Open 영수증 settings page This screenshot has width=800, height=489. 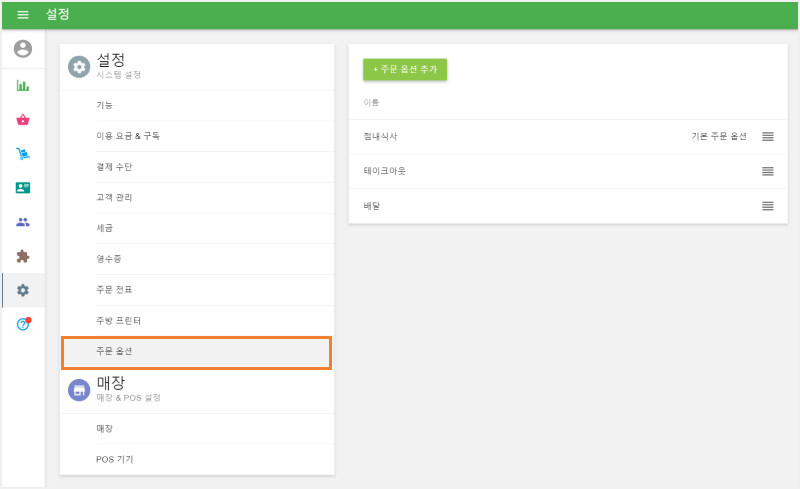click(108, 259)
